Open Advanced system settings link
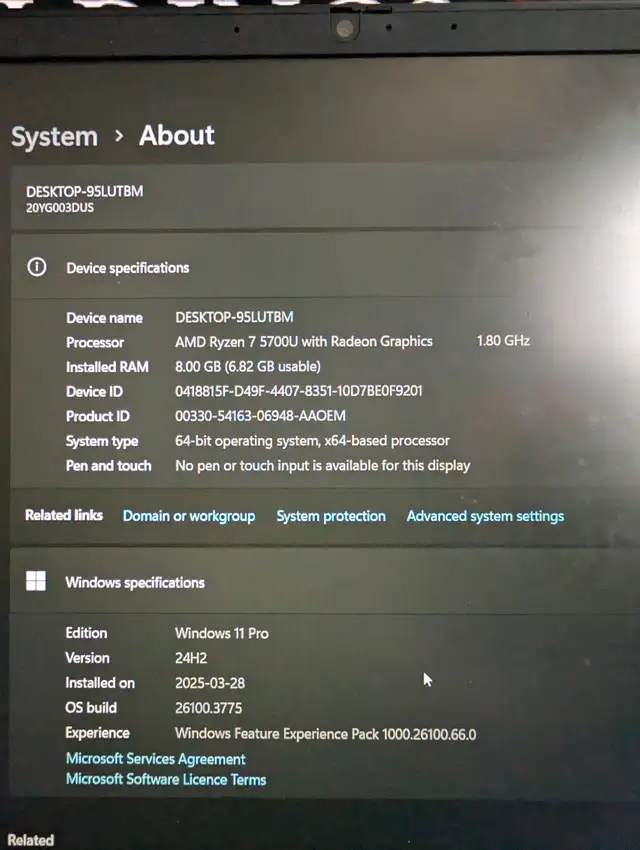 tap(485, 516)
